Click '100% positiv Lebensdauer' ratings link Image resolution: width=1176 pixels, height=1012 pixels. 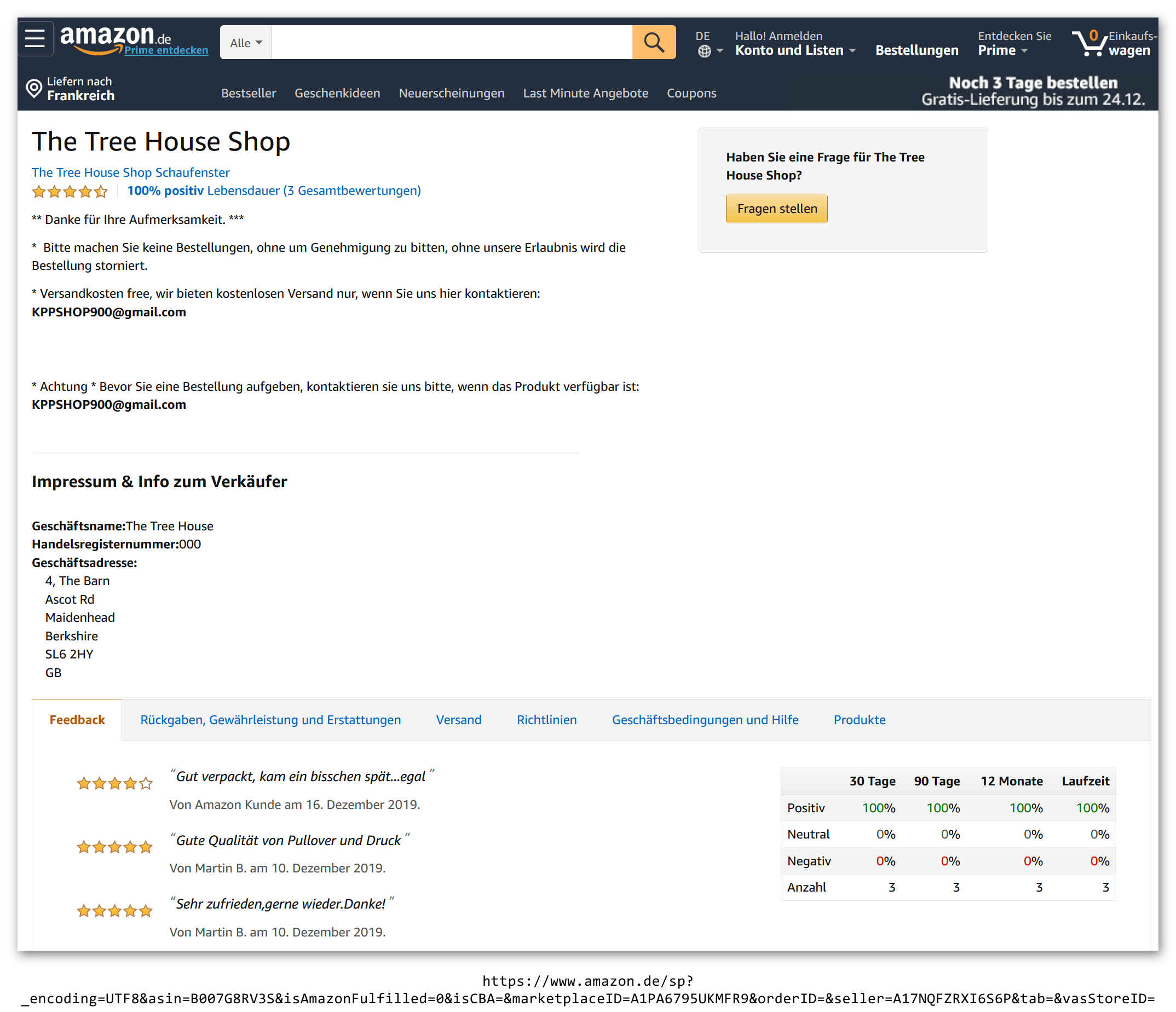tap(274, 190)
